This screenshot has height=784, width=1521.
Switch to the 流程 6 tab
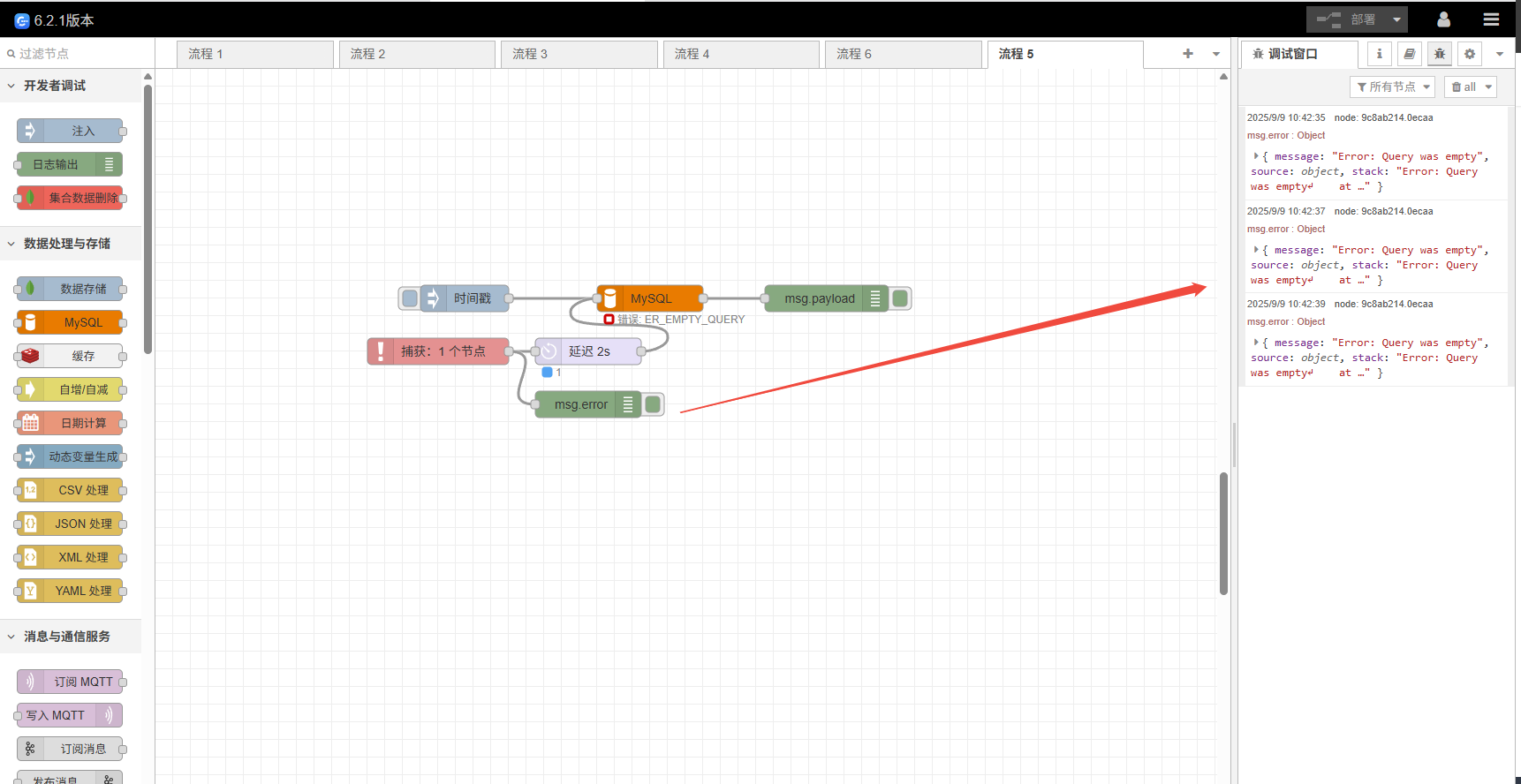coord(903,54)
